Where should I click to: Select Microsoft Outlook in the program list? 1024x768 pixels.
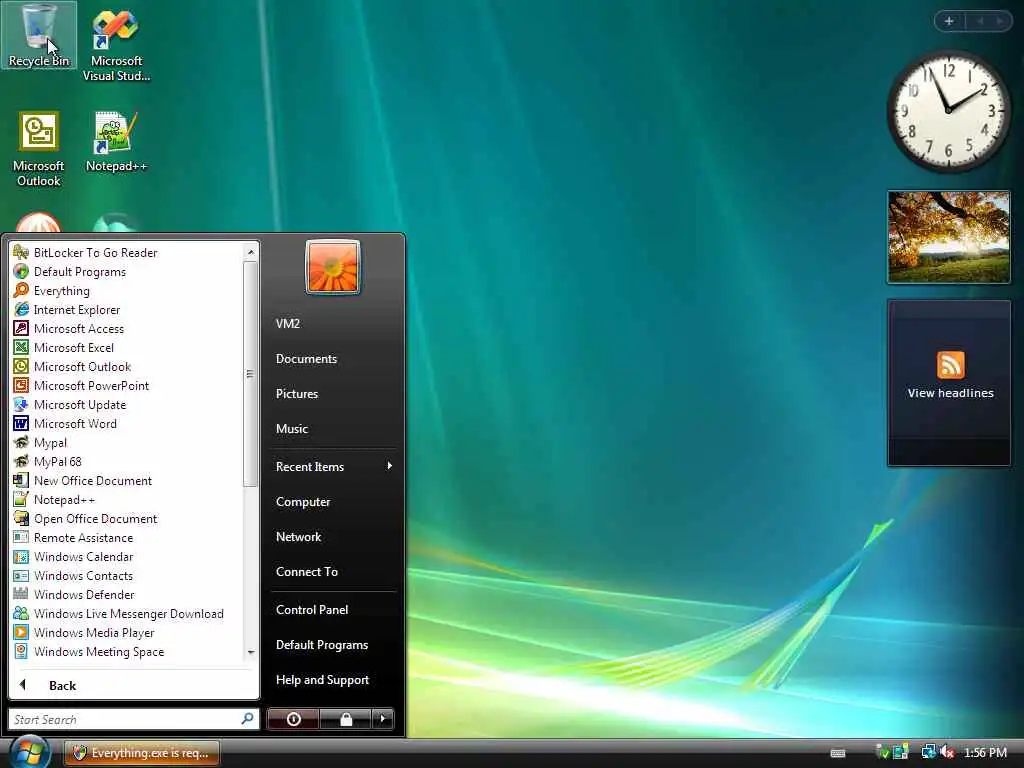point(82,366)
